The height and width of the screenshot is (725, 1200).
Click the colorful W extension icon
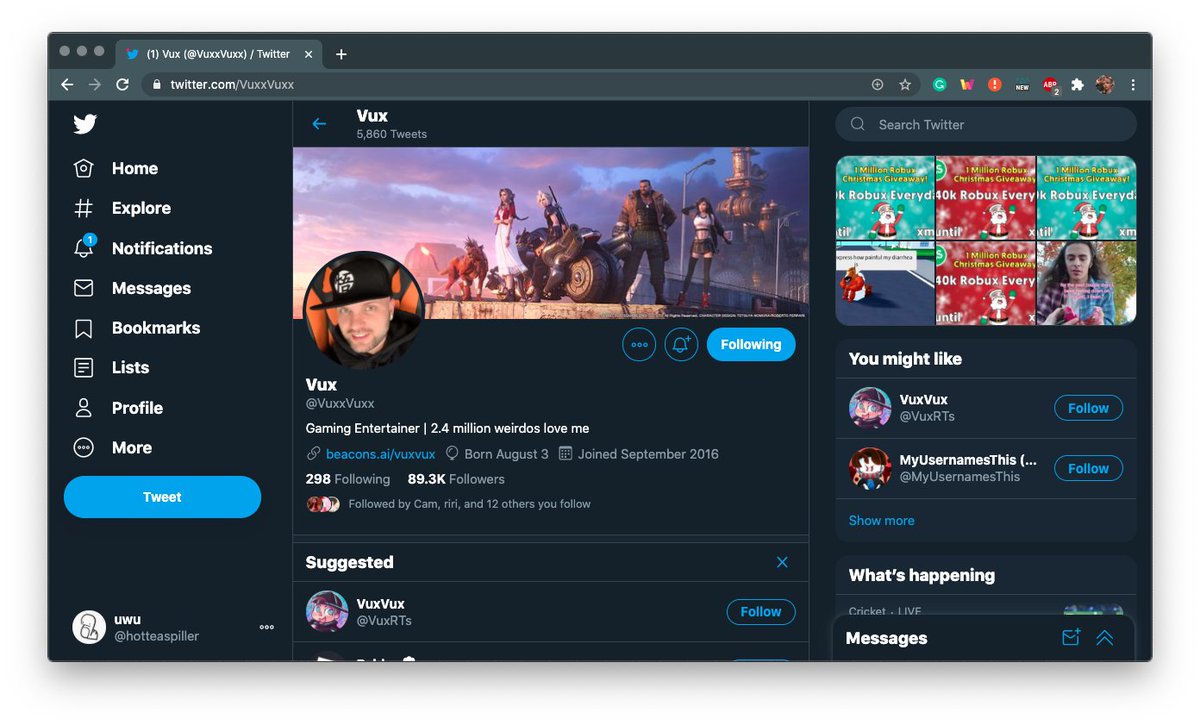(967, 85)
